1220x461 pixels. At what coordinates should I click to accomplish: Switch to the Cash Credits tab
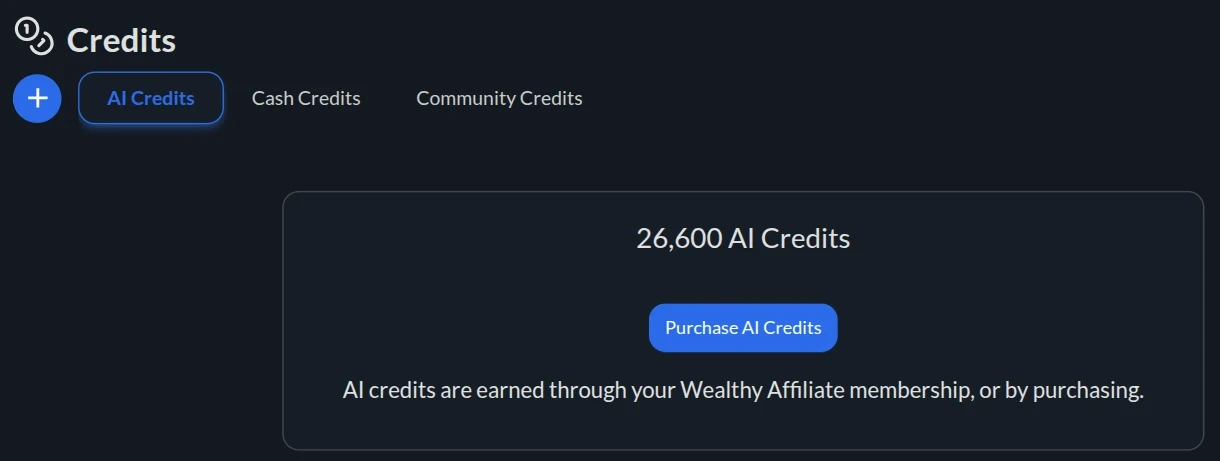(x=306, y=98)
